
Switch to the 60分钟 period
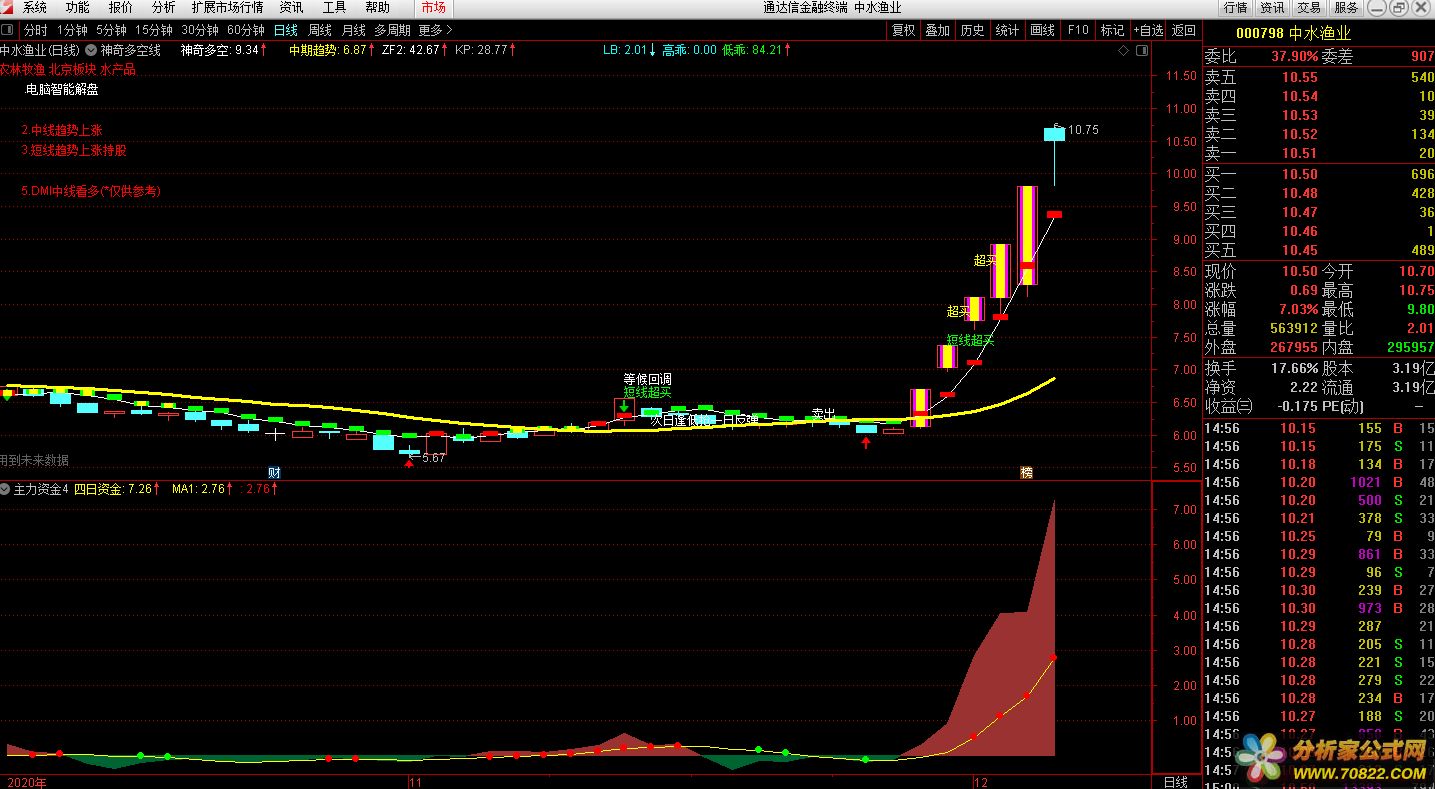(246, 30)
